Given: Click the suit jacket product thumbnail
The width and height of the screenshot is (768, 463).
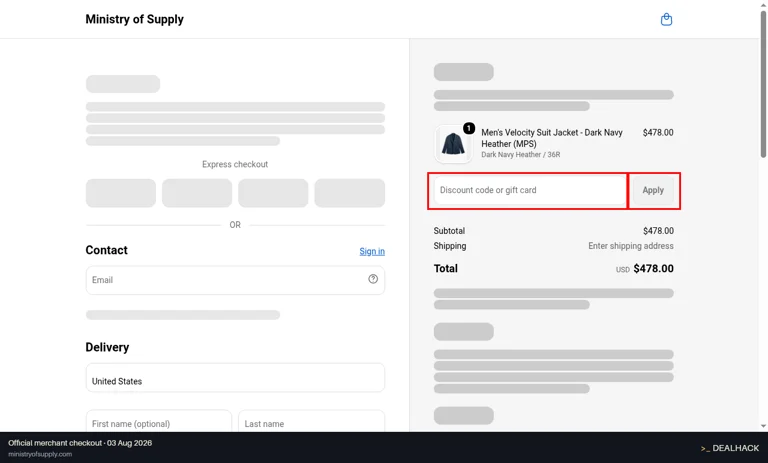Looking at the screenshot, I should [x=453, y=144].
